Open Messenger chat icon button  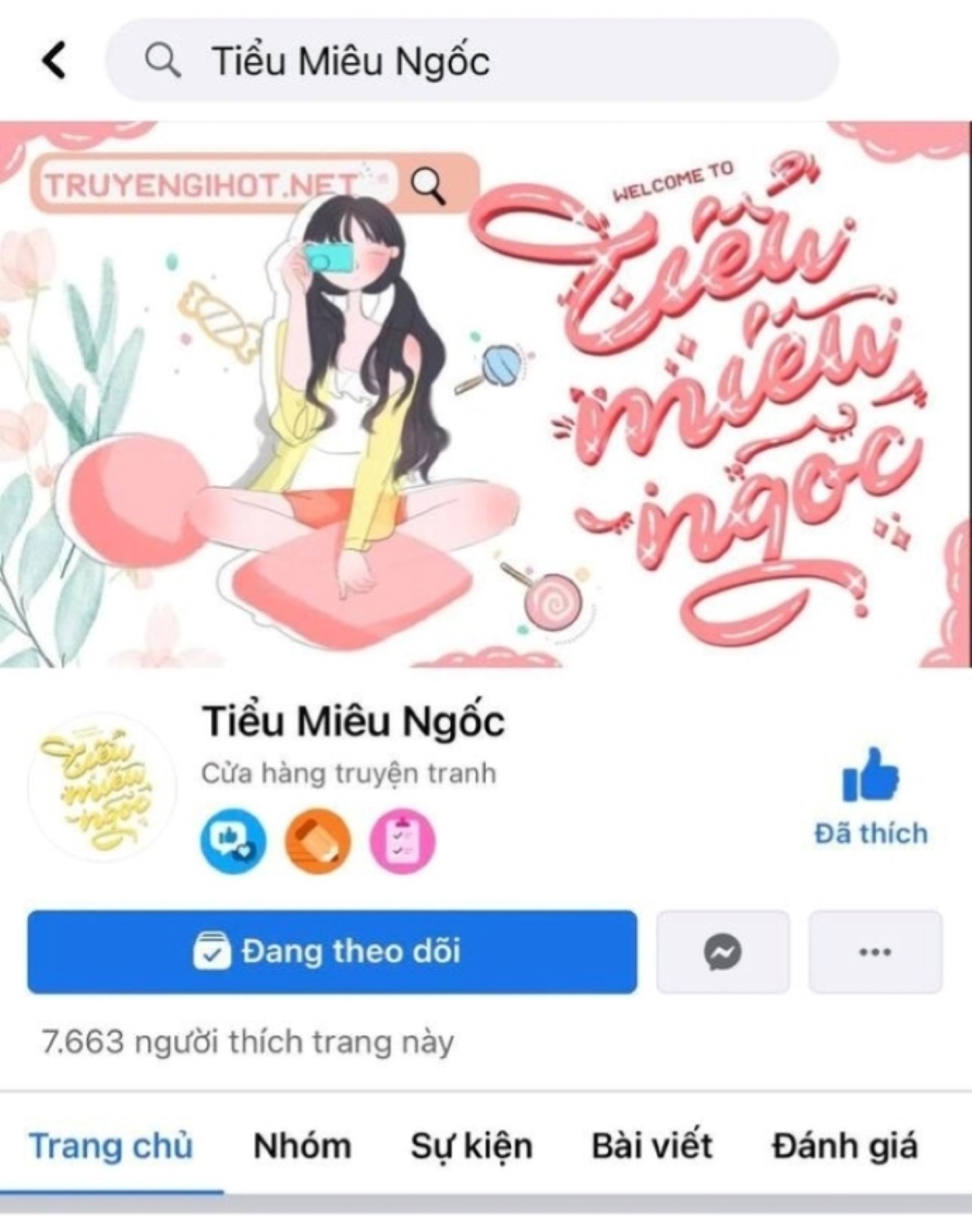[722, 951]
